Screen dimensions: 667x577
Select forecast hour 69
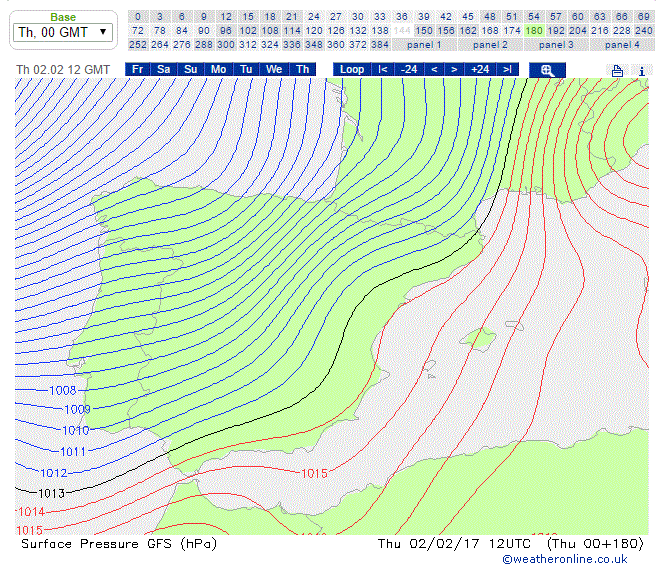tap(644, 17)
